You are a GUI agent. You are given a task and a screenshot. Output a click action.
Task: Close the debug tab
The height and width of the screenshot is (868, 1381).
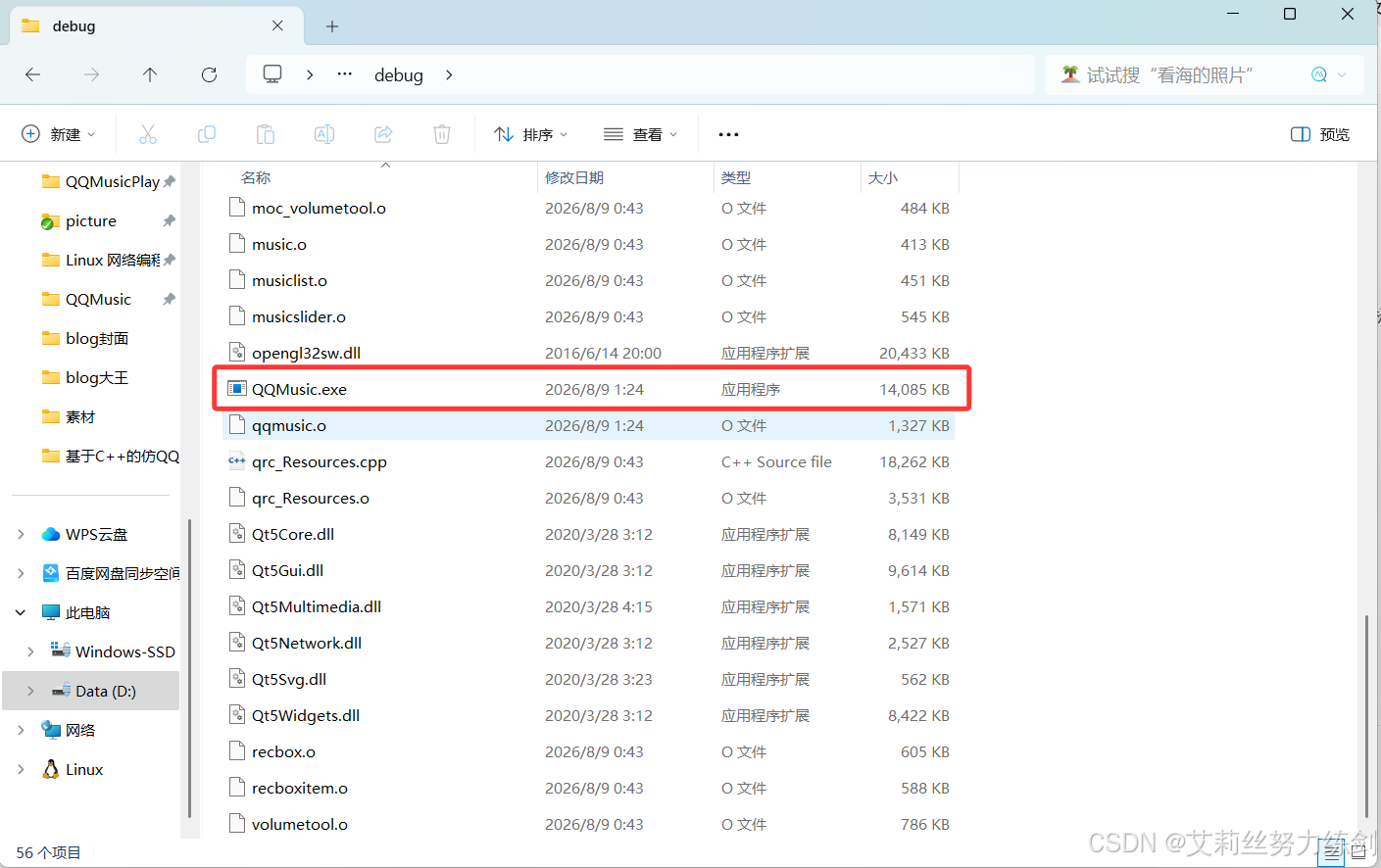pyautogui.click(x=277, y=26)
